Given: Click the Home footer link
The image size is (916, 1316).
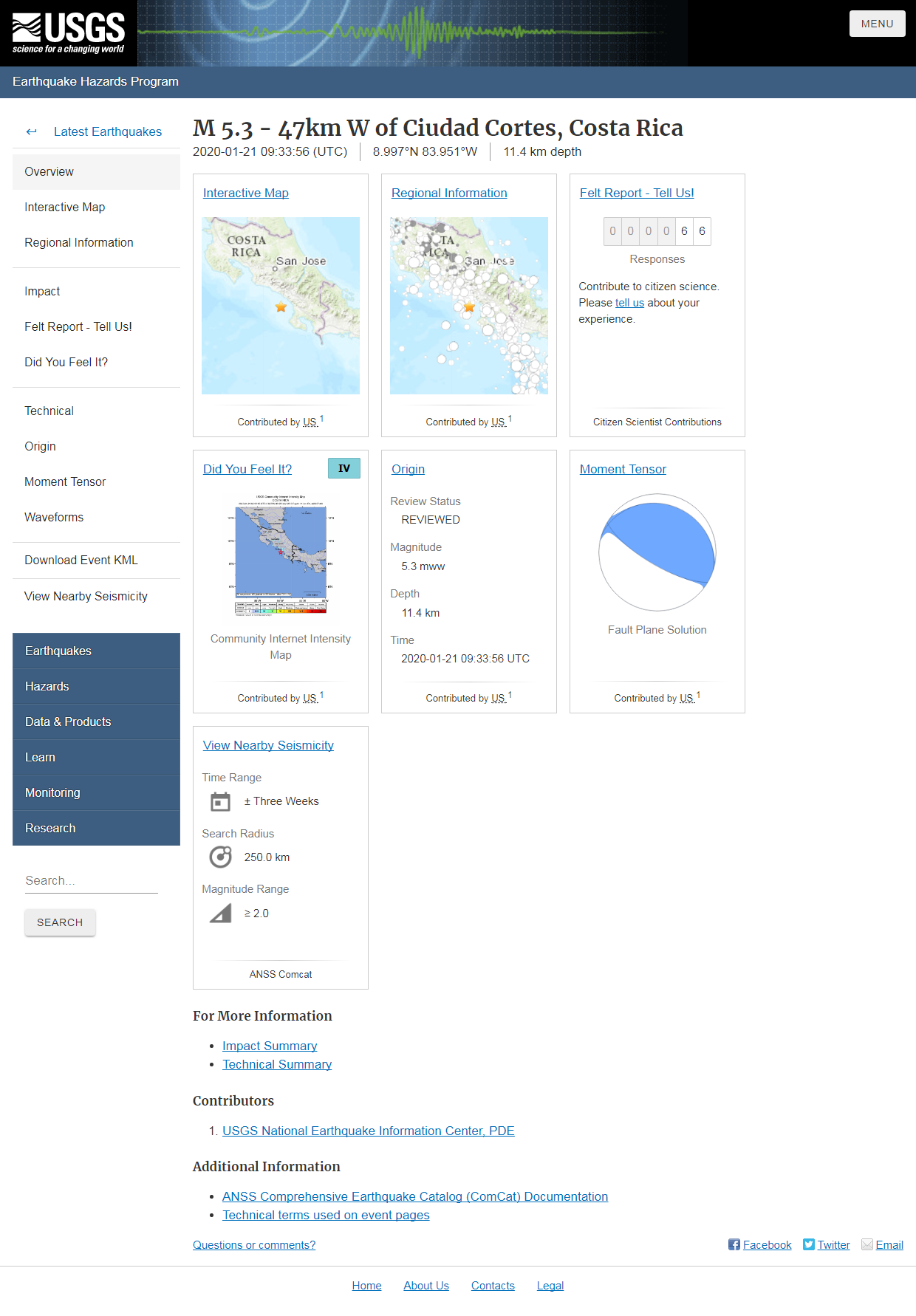Looking at the screenshot, I should coord(366,1286).
